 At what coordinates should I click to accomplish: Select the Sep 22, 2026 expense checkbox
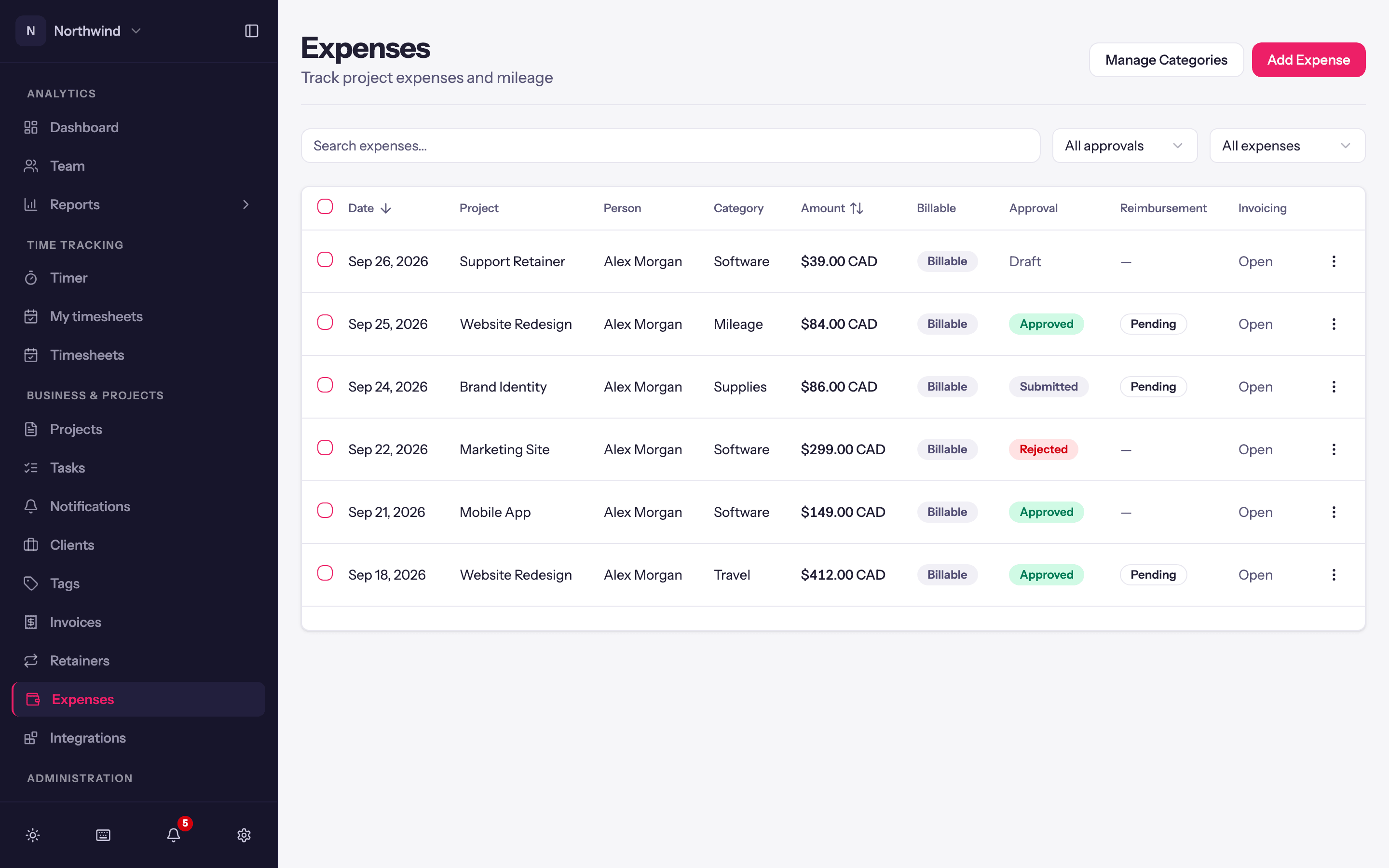(x=325, y=447)
